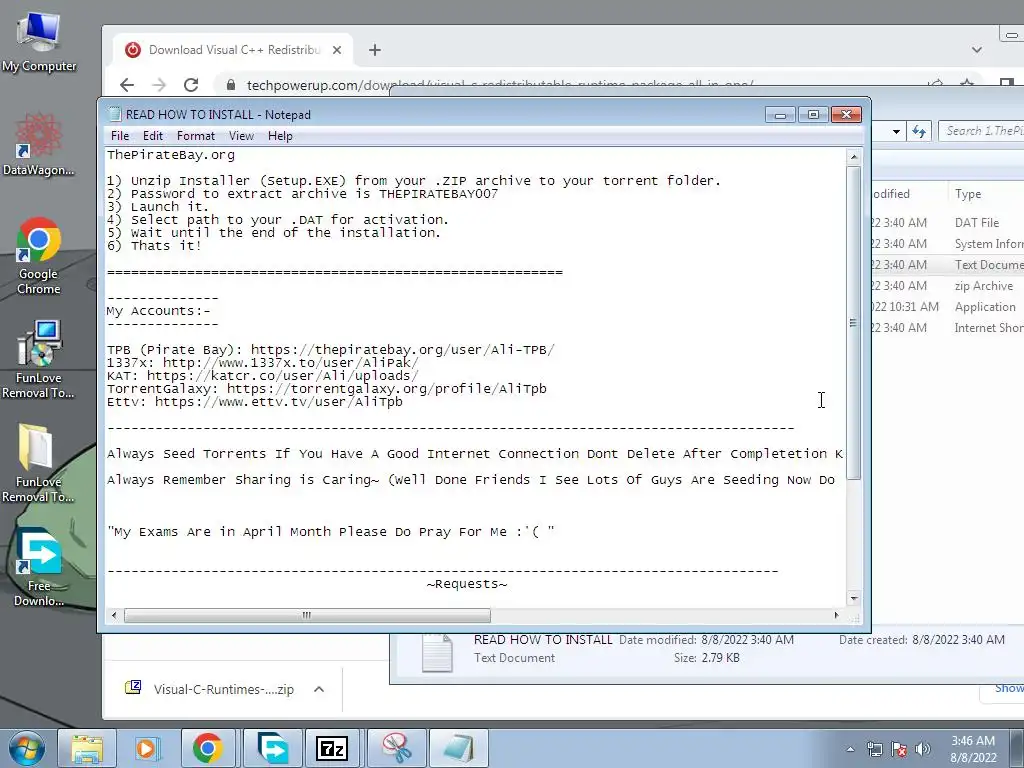
Task: Click the address bar padlock icon
Action: (231, 85)
